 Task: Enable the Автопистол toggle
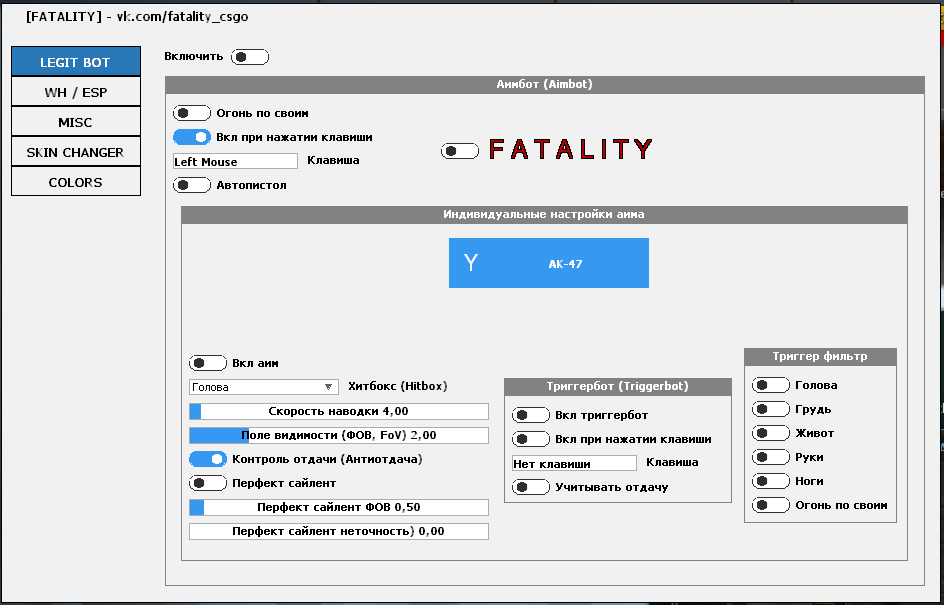pos(192,185)
